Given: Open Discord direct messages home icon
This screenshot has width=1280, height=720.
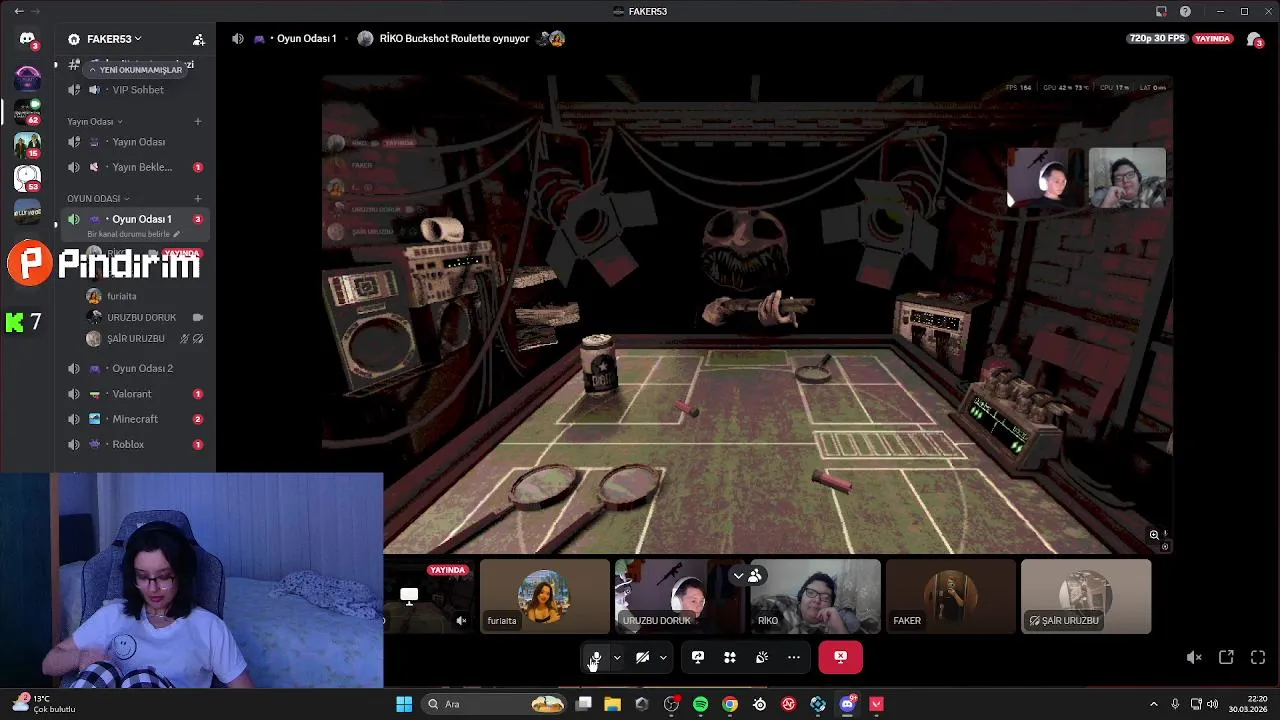Looking at the screenshot, I should coord(27,39).
